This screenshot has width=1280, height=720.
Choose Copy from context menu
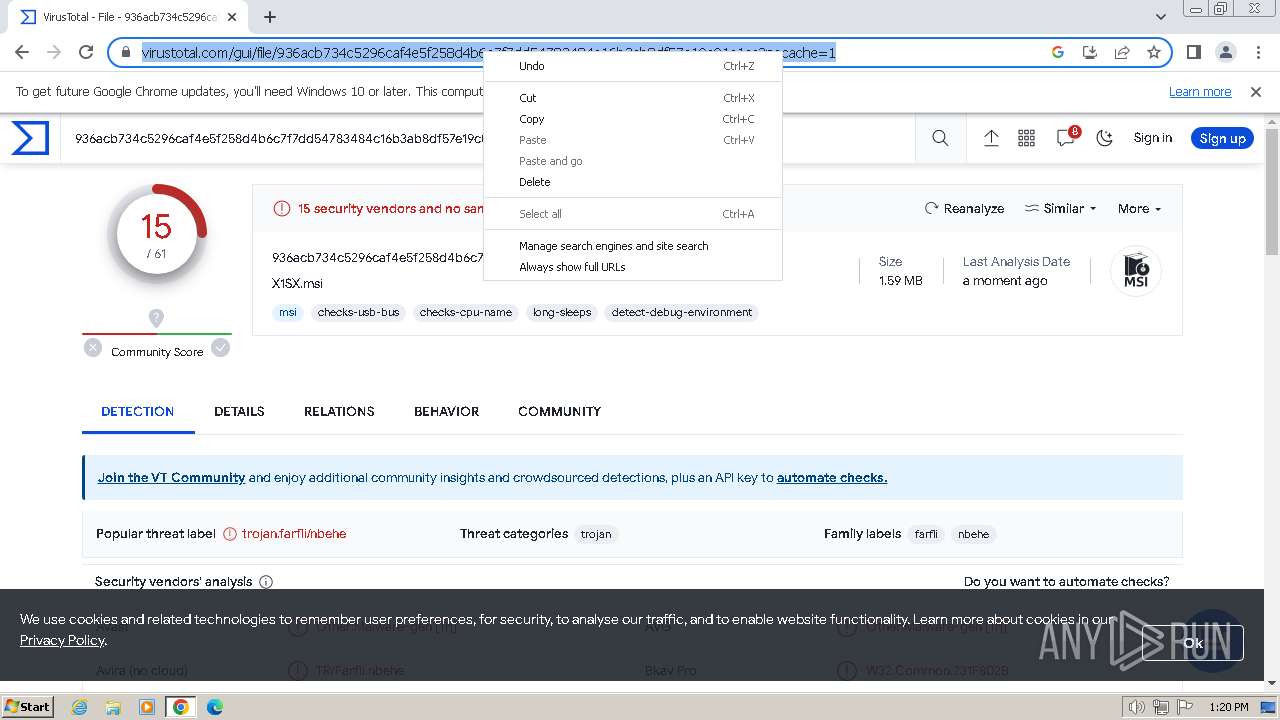632,119
